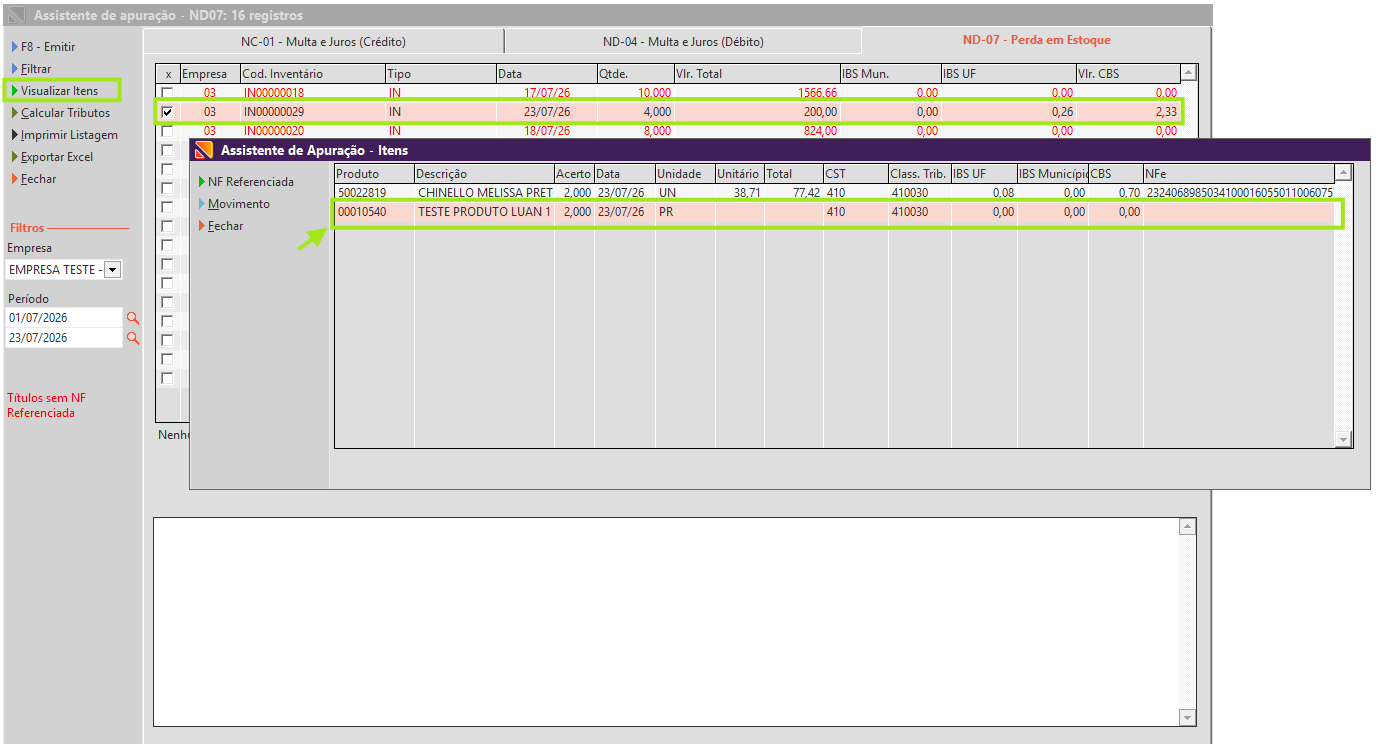Click the Vlr. Total column header

758,74
